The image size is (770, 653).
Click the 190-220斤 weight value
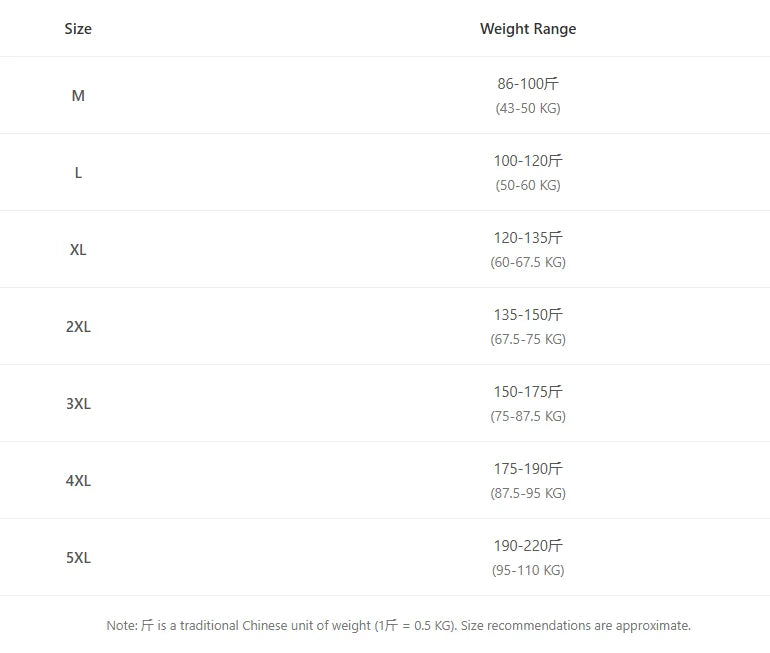click(528, 546)
